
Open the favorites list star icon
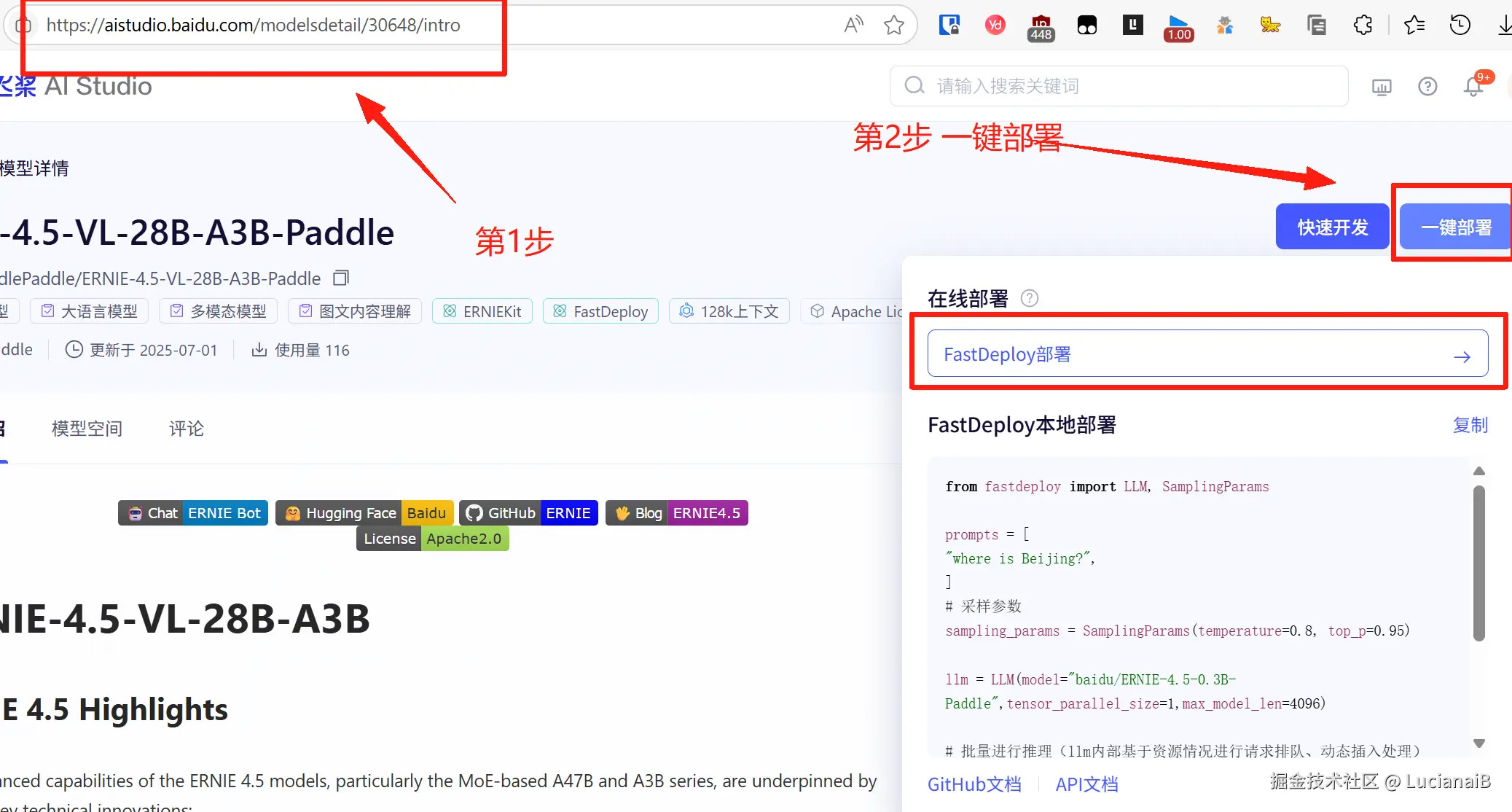(1414, 26)
